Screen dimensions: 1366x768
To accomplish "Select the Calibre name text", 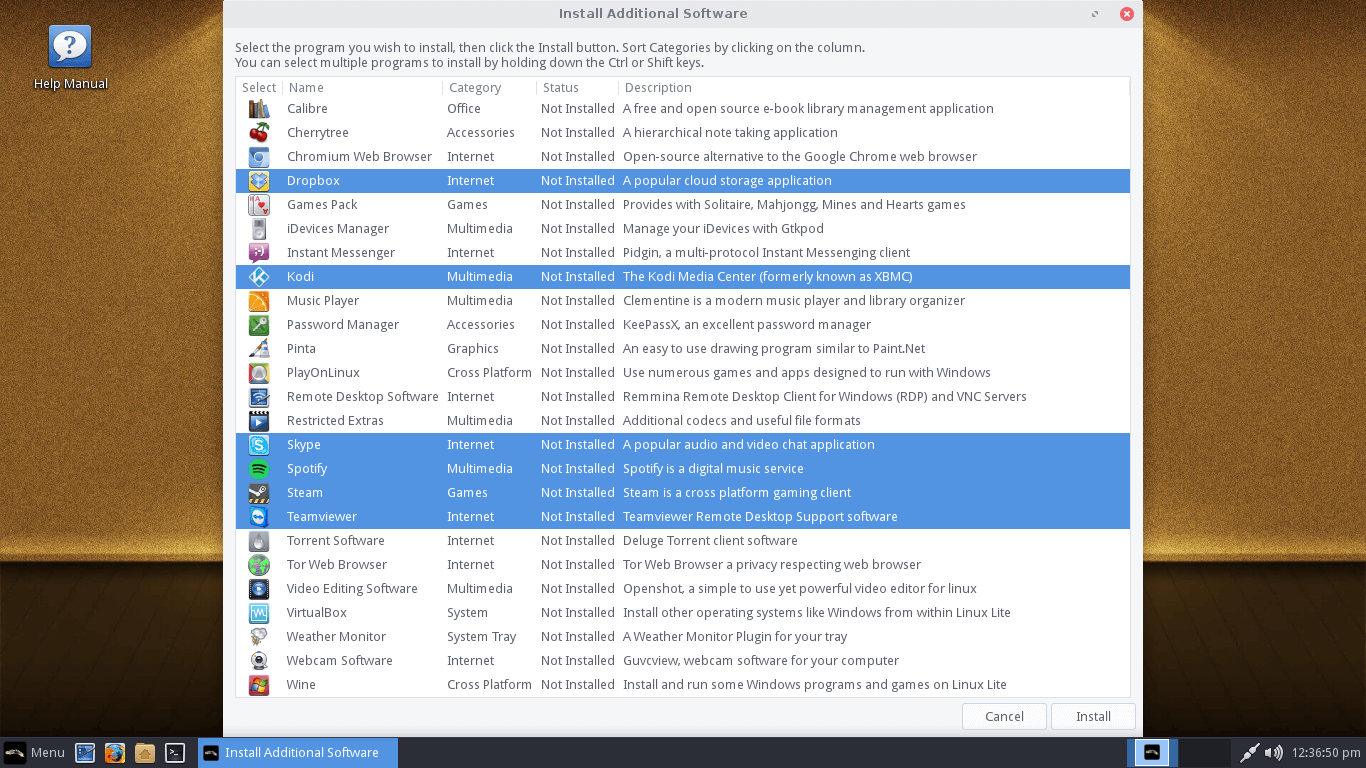I will pyautogui.click(x=307, y=109).
